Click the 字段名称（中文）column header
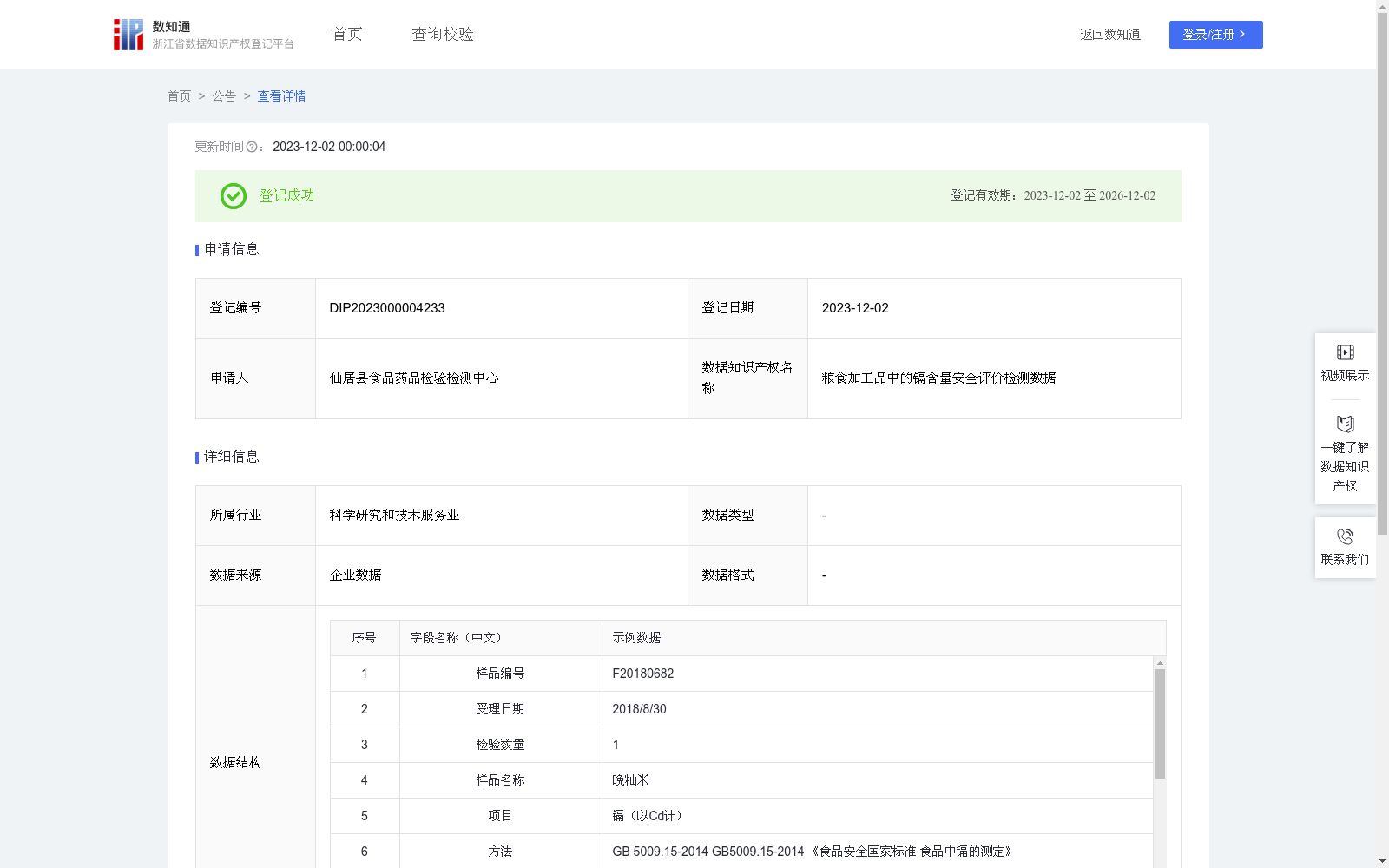 (x=501, y=638)
